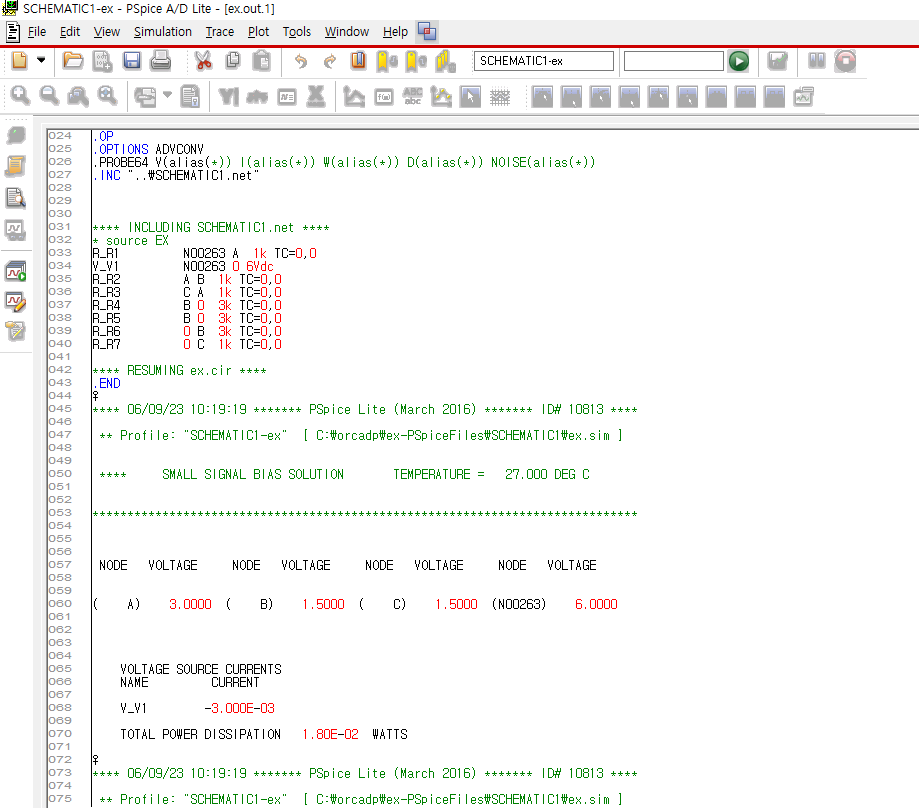Click the Cut scissors icon
Image resolution: width=919 pixels, height=808 pixels.
click(203, 60)
